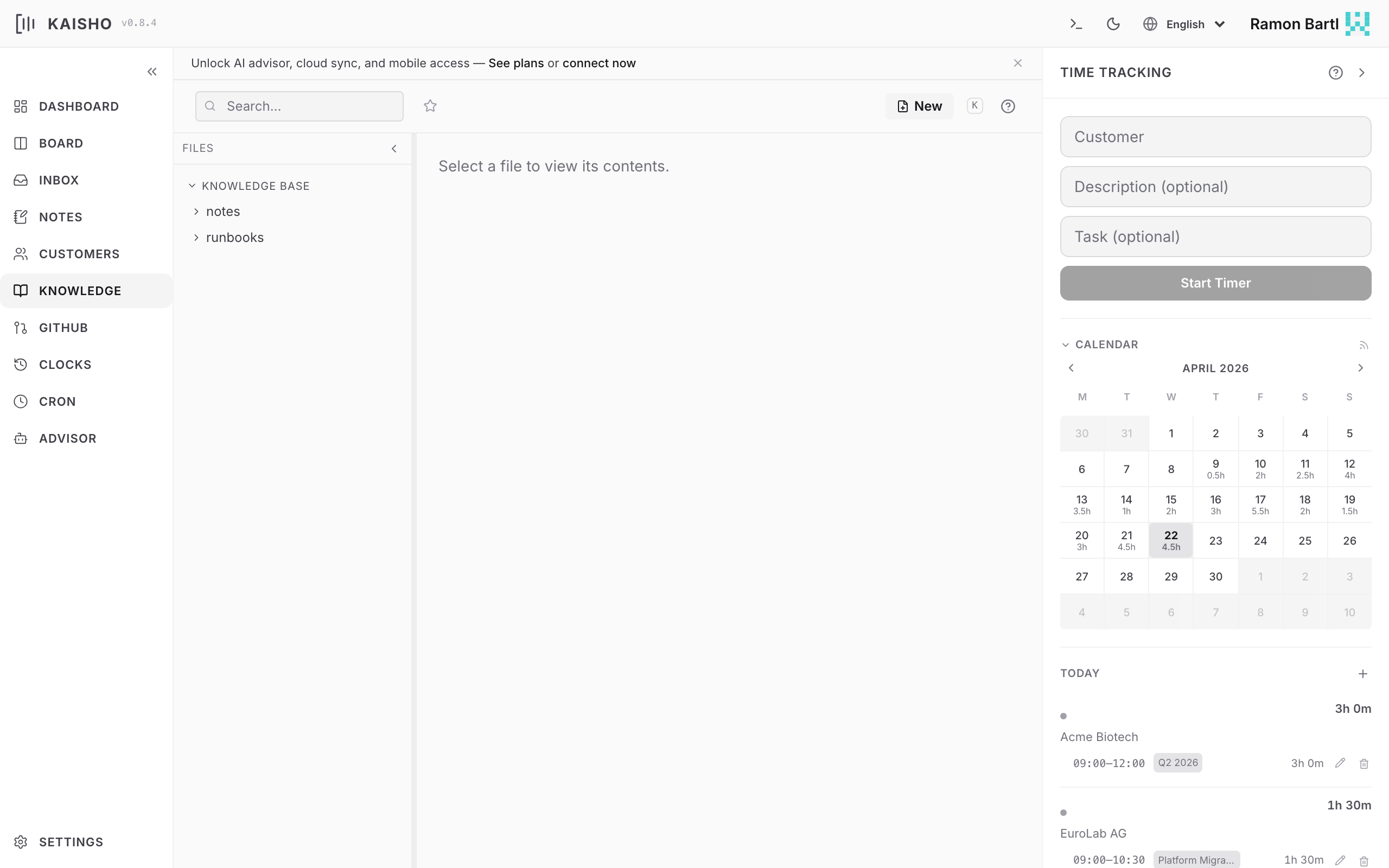Collapse the left navigation sidebar
Screen dimensions: 1389x868
click(152, 71)
